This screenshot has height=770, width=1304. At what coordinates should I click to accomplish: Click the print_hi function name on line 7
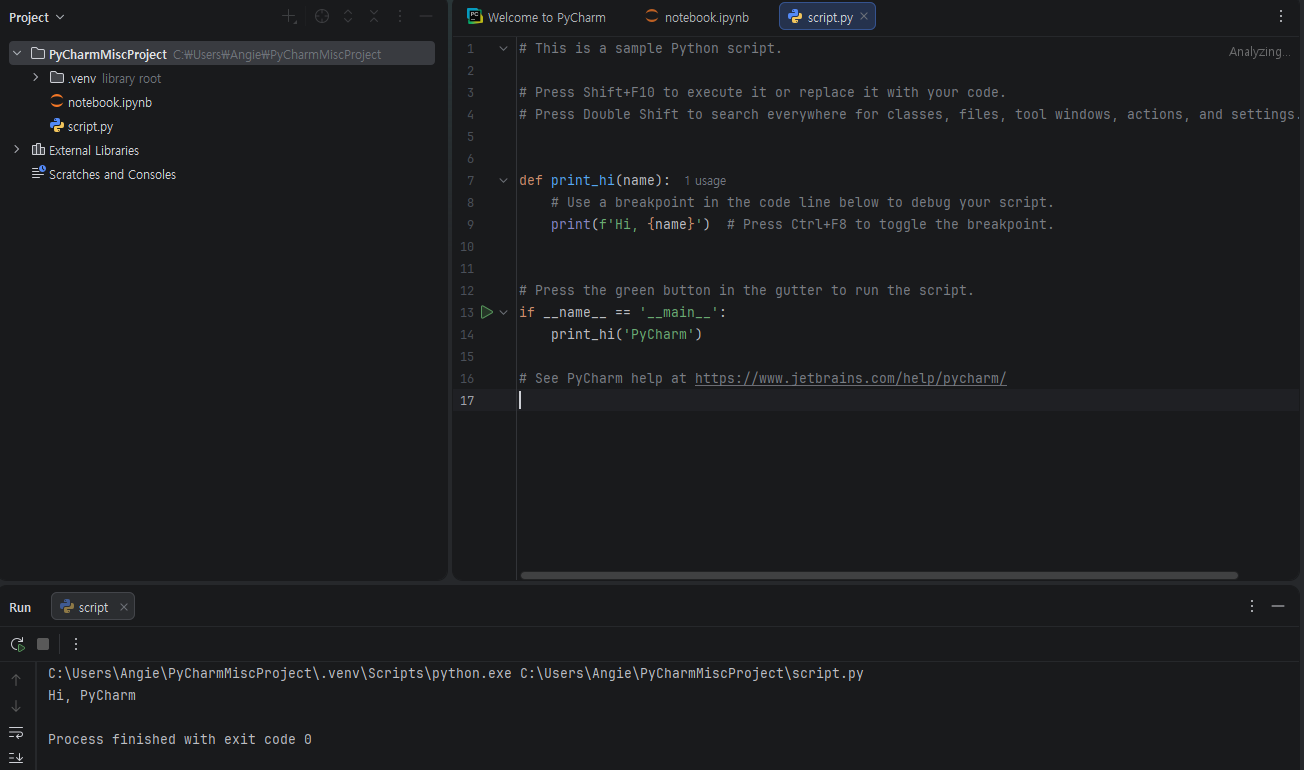583,180
